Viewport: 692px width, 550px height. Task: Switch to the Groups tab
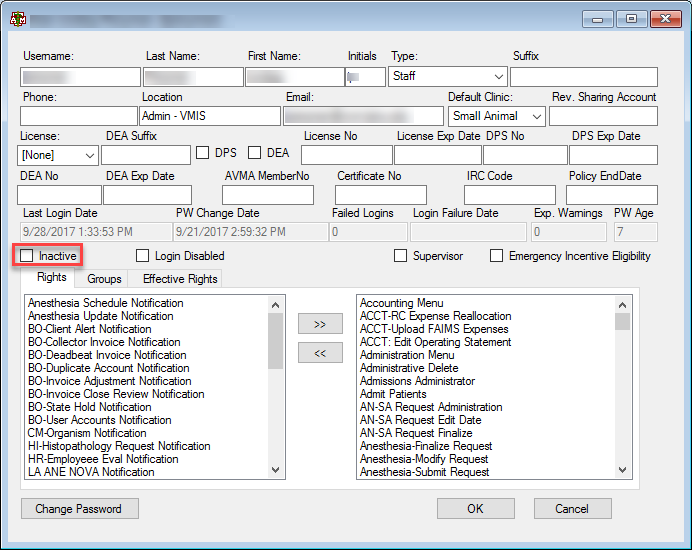(104, 279)
